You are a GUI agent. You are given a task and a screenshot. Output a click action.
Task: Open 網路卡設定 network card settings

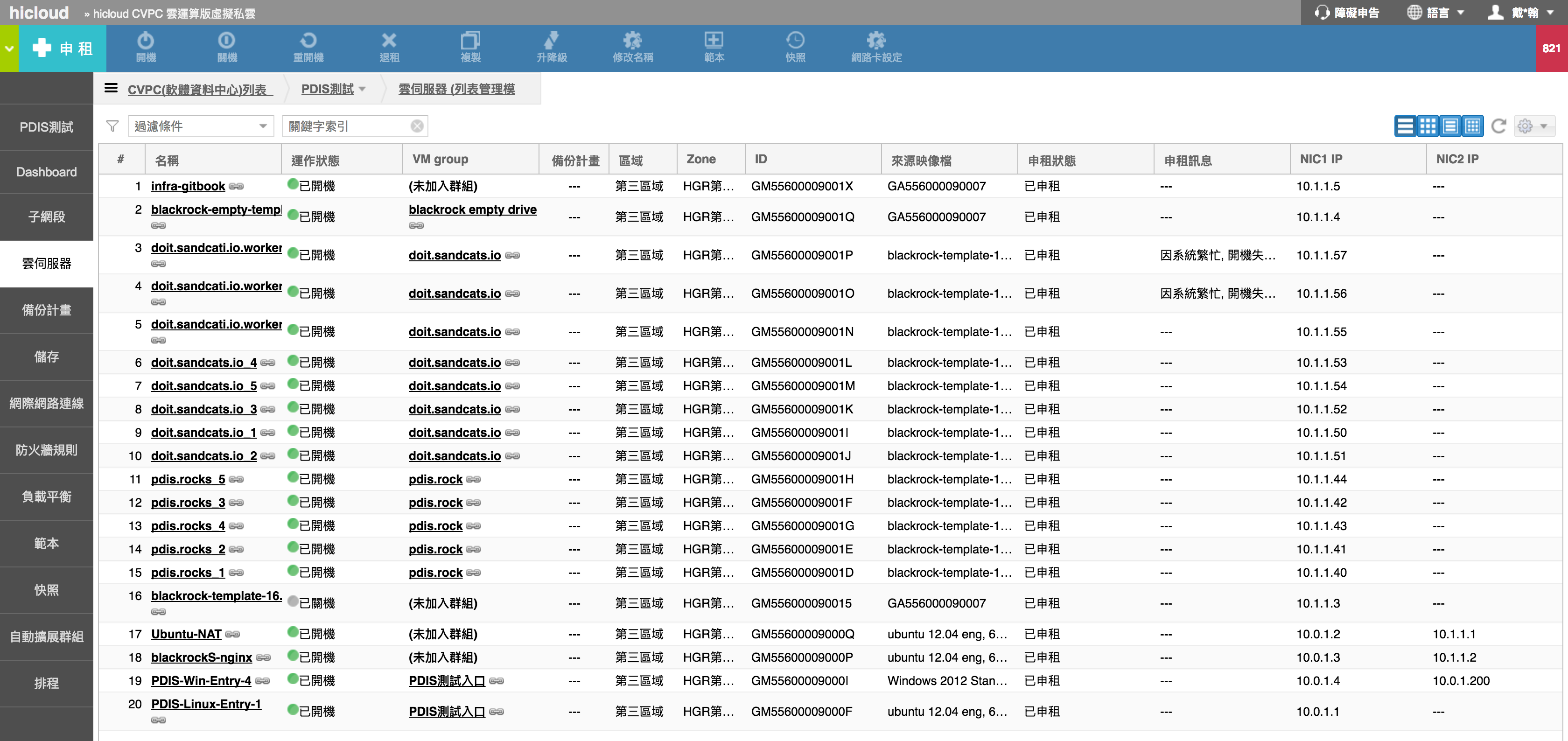pos(876,47)
